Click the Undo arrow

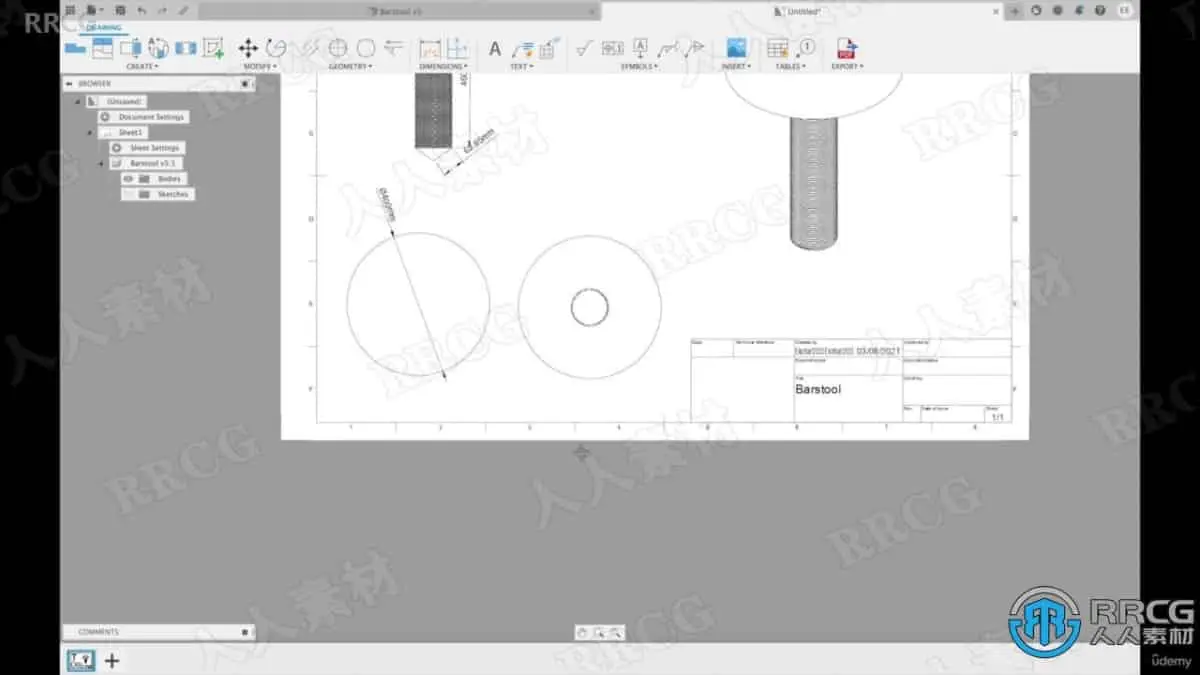[x=141, y=10]
